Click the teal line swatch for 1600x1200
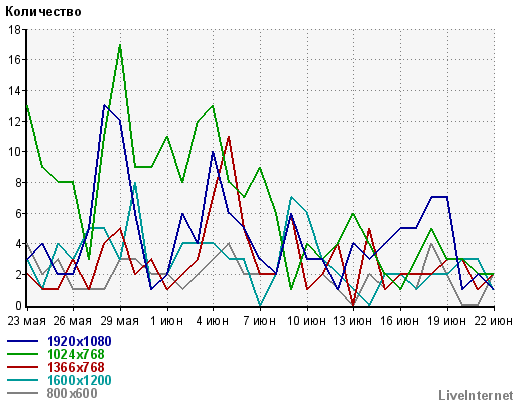Image resolution: width=520 pixels, height=405 pixels. tap(22, 380)
